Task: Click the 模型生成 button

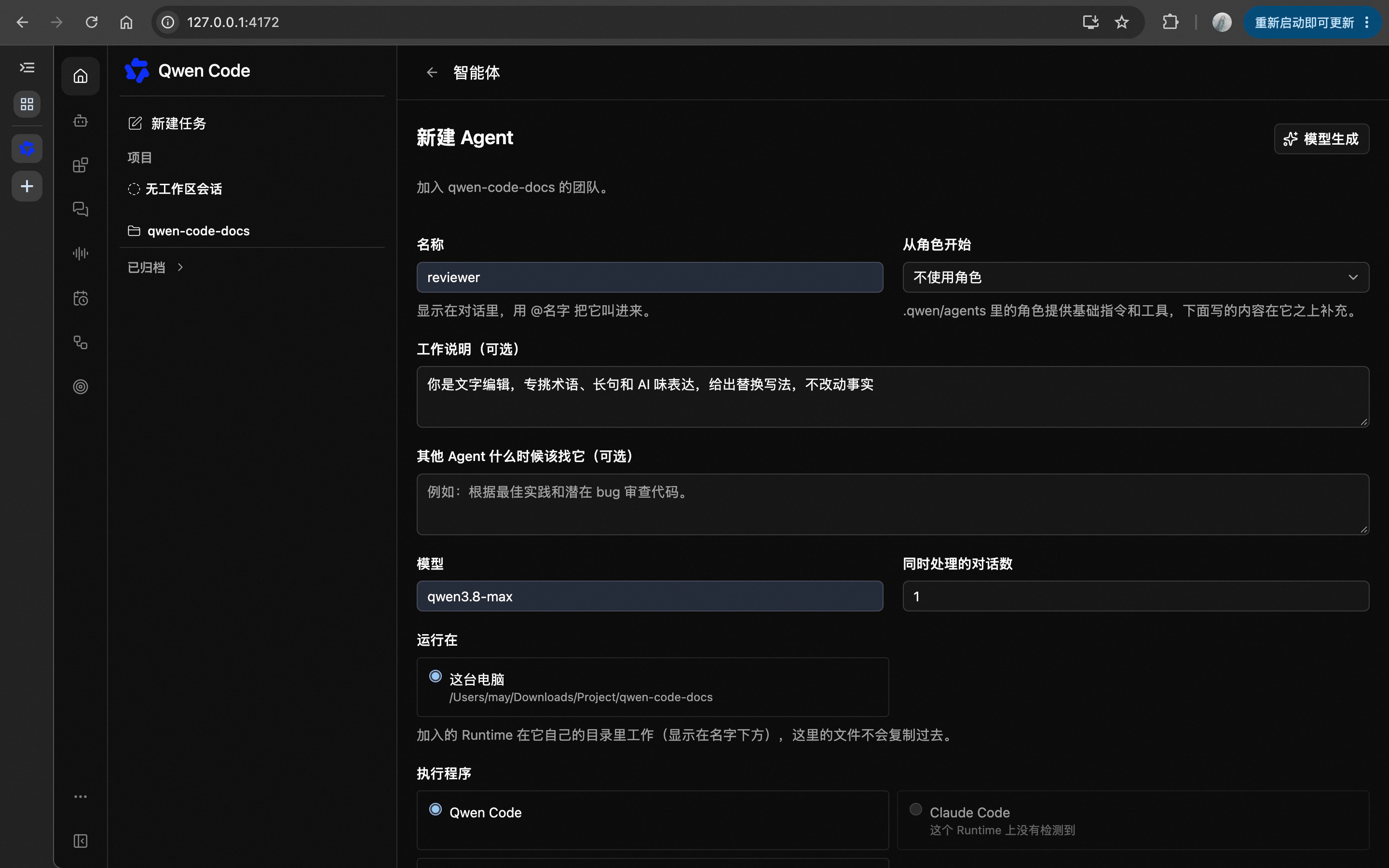Action: (1321, 139)
